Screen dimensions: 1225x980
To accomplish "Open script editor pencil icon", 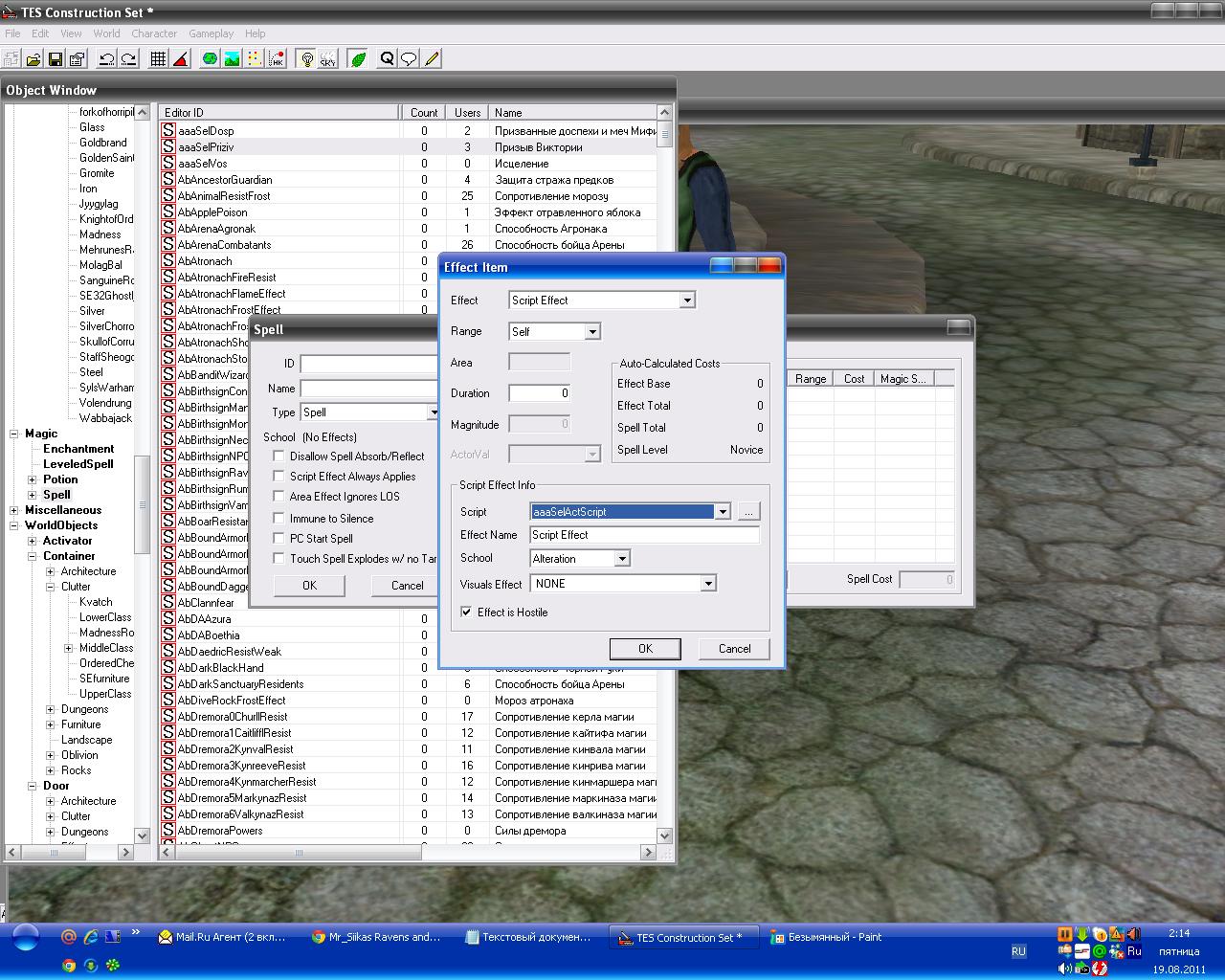I will (432, 58).
